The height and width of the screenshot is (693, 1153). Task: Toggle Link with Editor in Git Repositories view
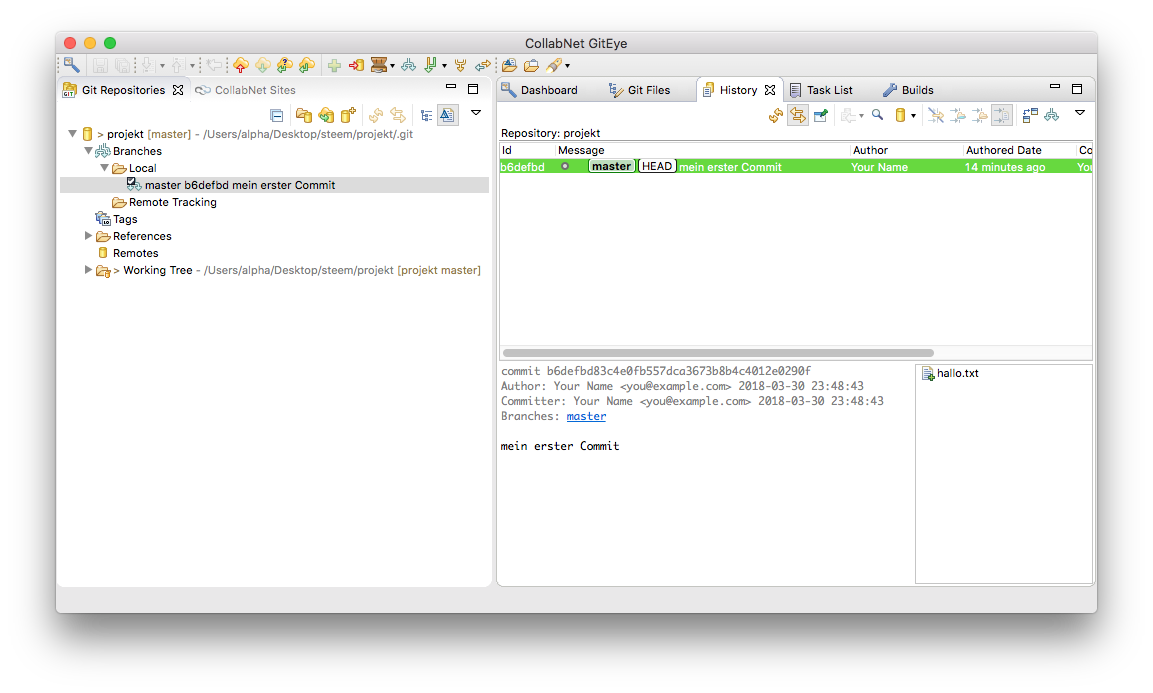pos(398,115)
